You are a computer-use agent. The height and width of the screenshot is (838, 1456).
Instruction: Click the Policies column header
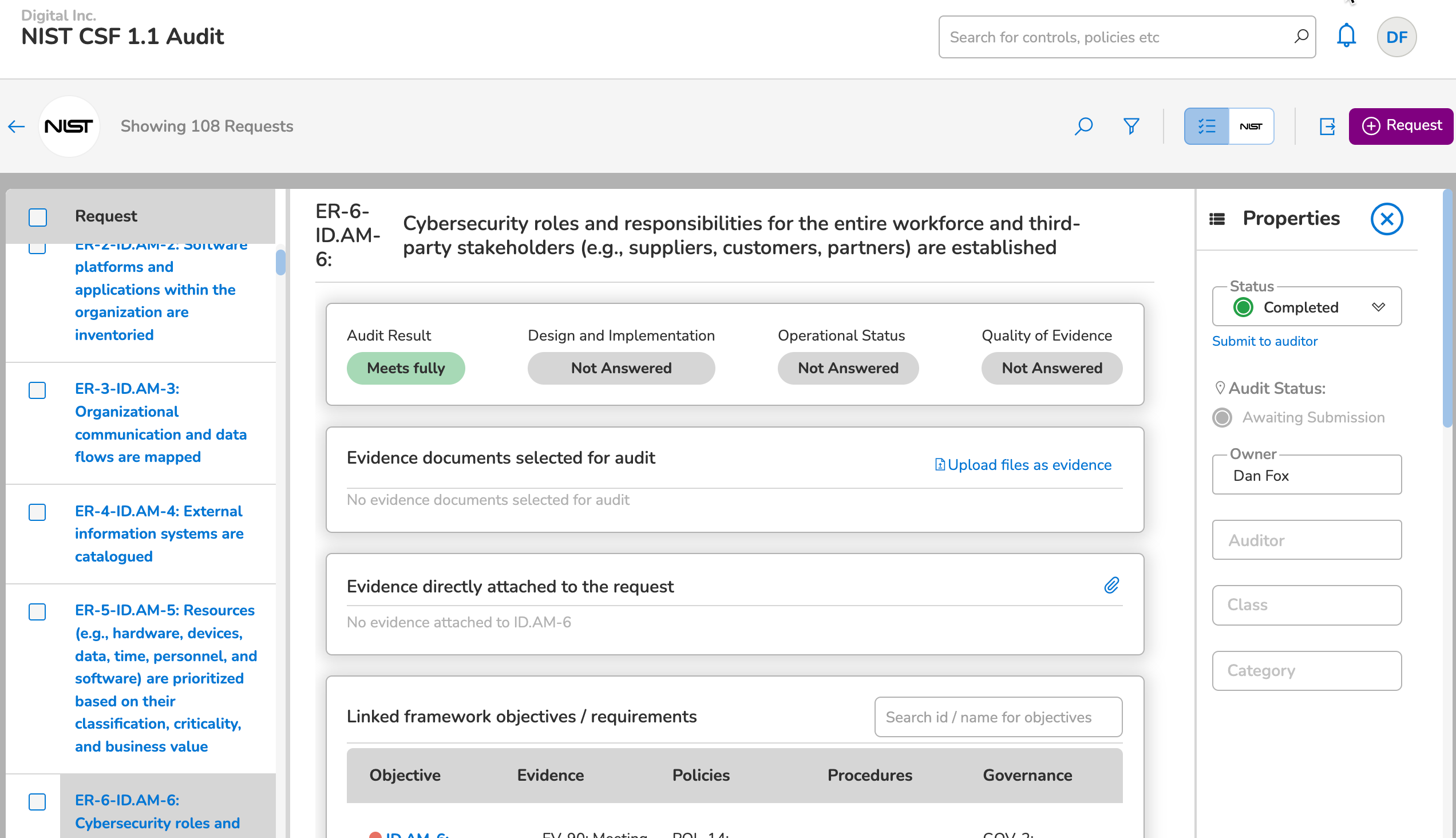[701, 775]
